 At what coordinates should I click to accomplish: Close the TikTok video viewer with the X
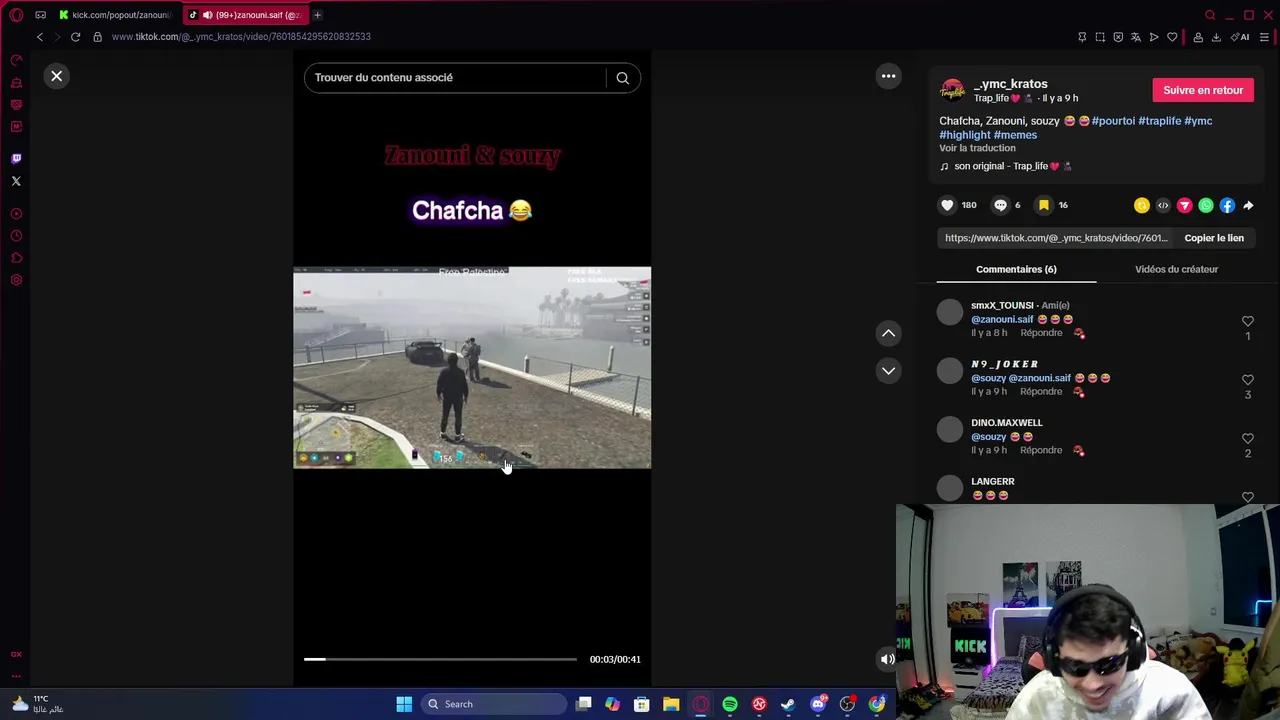point(57,76)
